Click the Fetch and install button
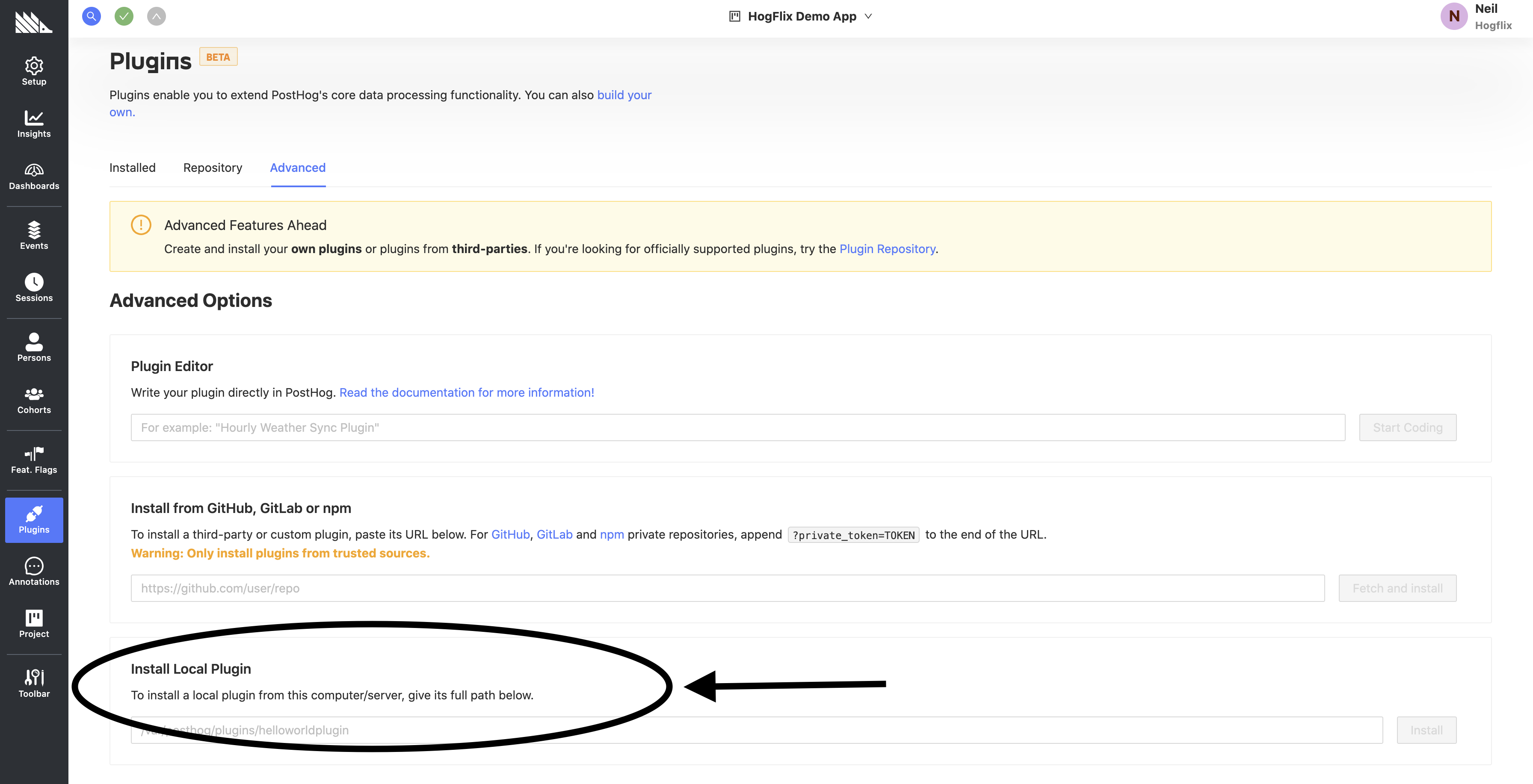Image resolution: width=1533 pixels, height=784 pixels. pos(1397,588)
